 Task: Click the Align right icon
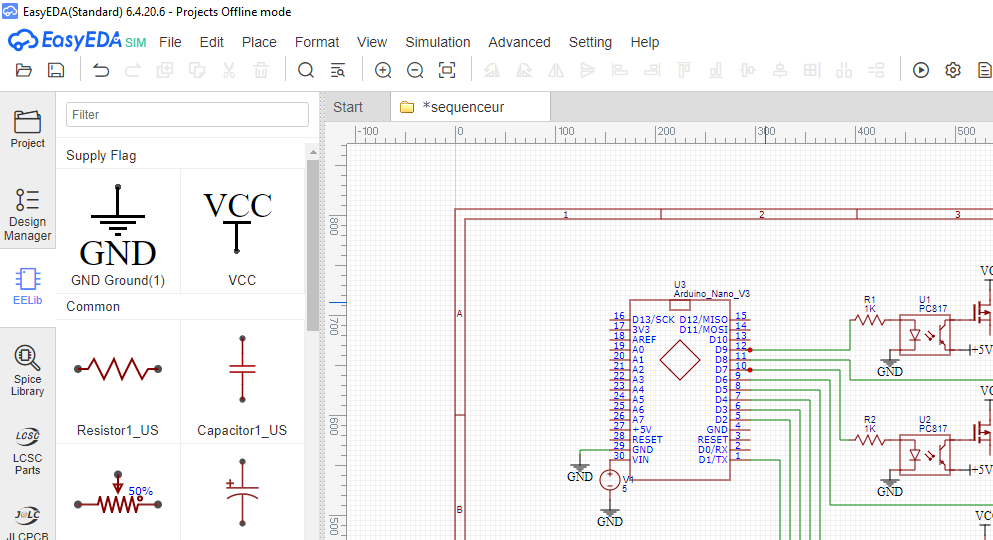(x=652, y=70)
